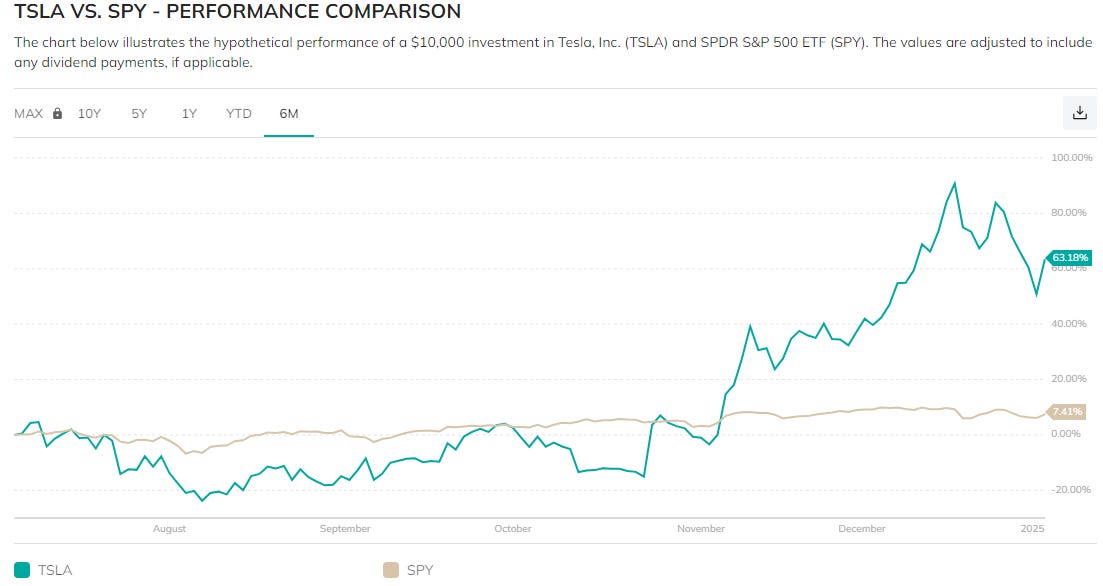Select the MAX time range tab
The image size is (1103, 586).
click(x=29, y=113)
